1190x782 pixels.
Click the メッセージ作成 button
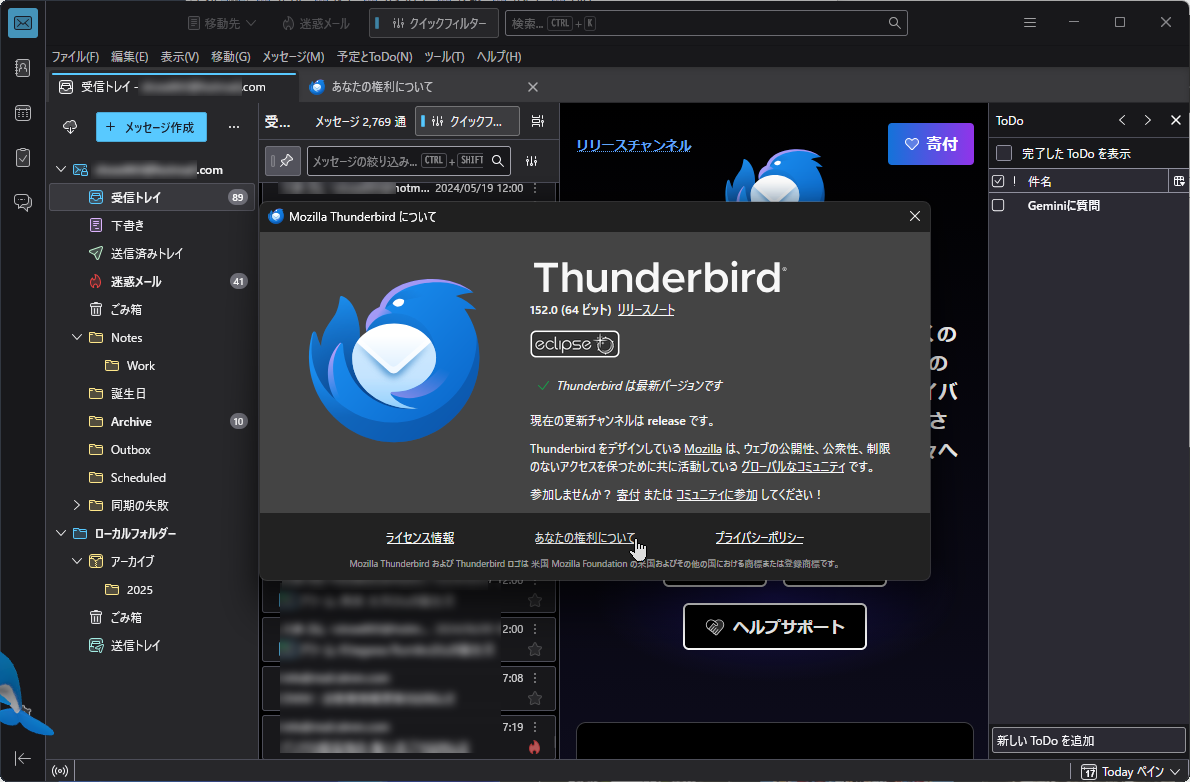tap(152, 127)
